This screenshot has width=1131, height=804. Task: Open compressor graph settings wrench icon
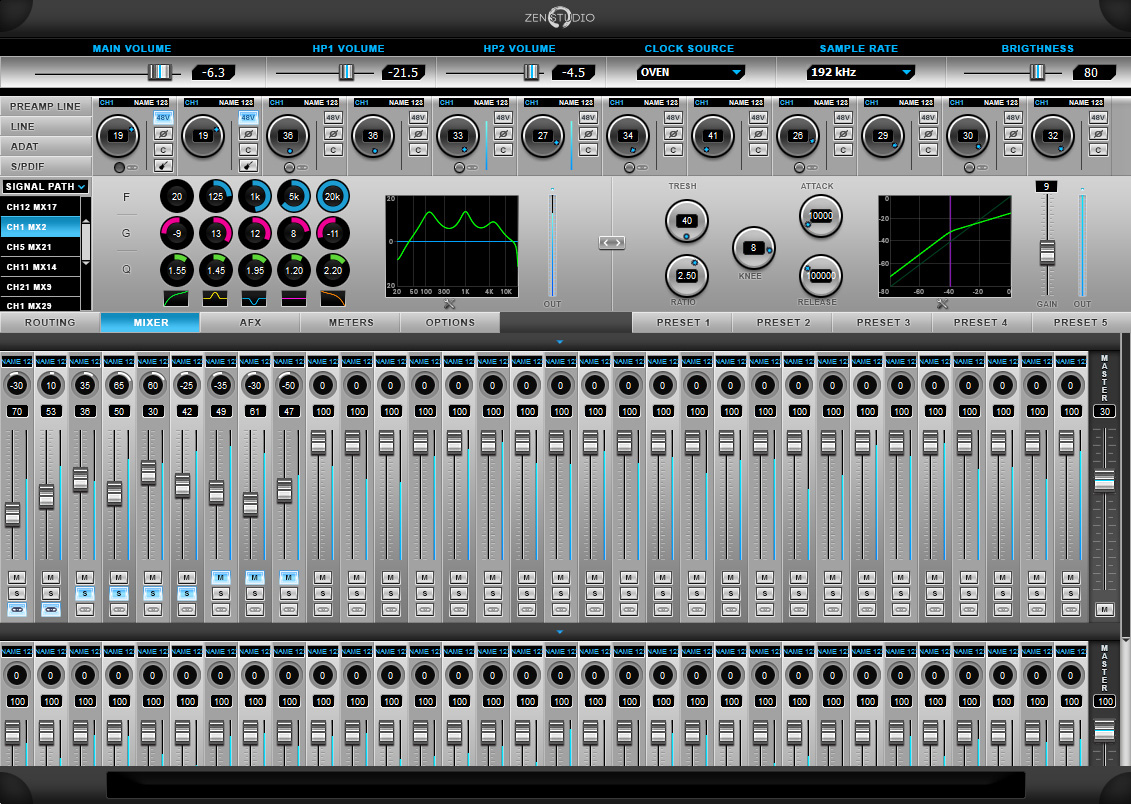coord(942,304)
